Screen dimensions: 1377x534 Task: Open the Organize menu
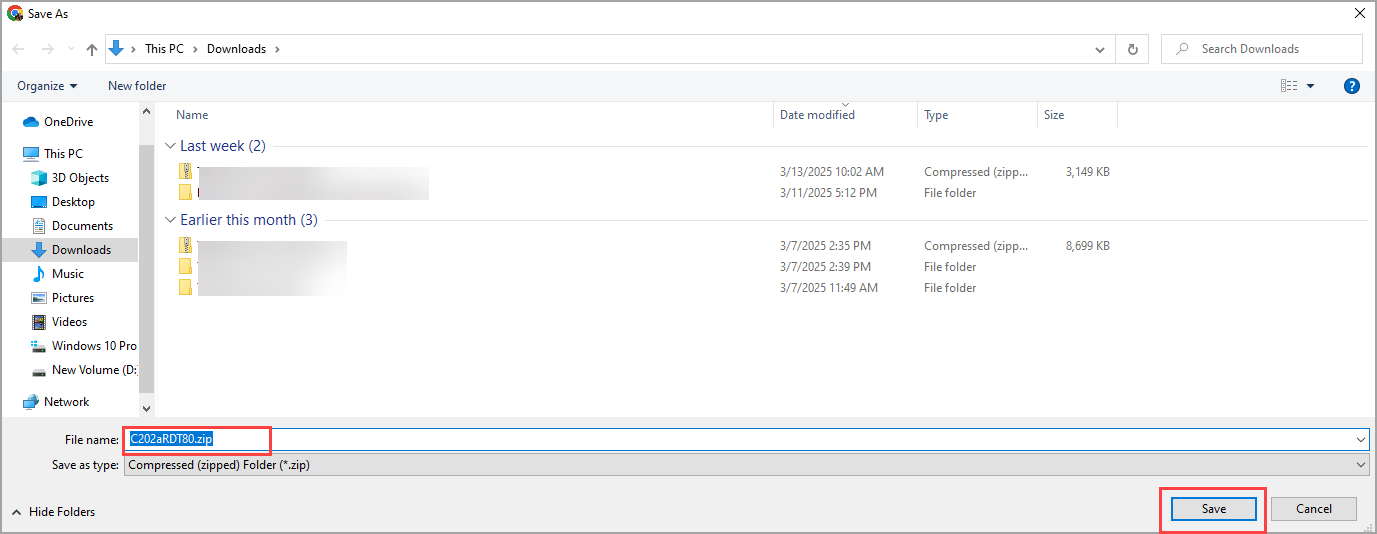(x=47, y=86)
